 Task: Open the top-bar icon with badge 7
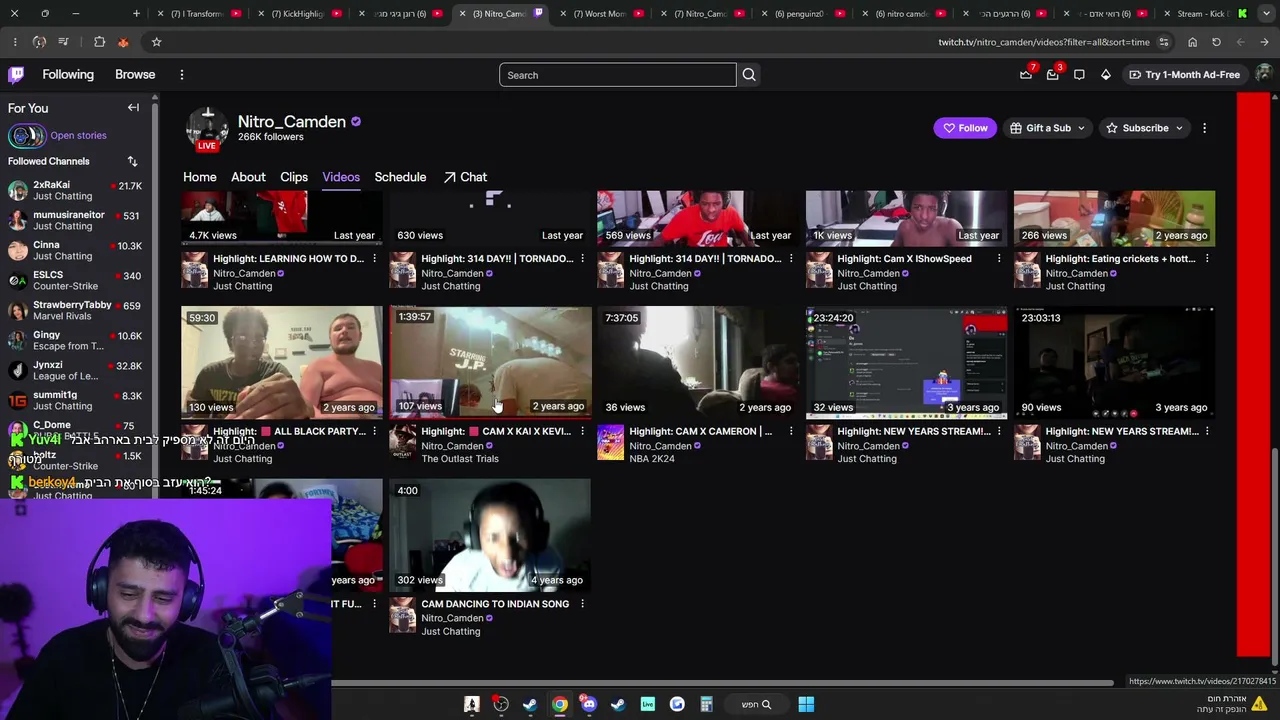tap(1026, 75)
